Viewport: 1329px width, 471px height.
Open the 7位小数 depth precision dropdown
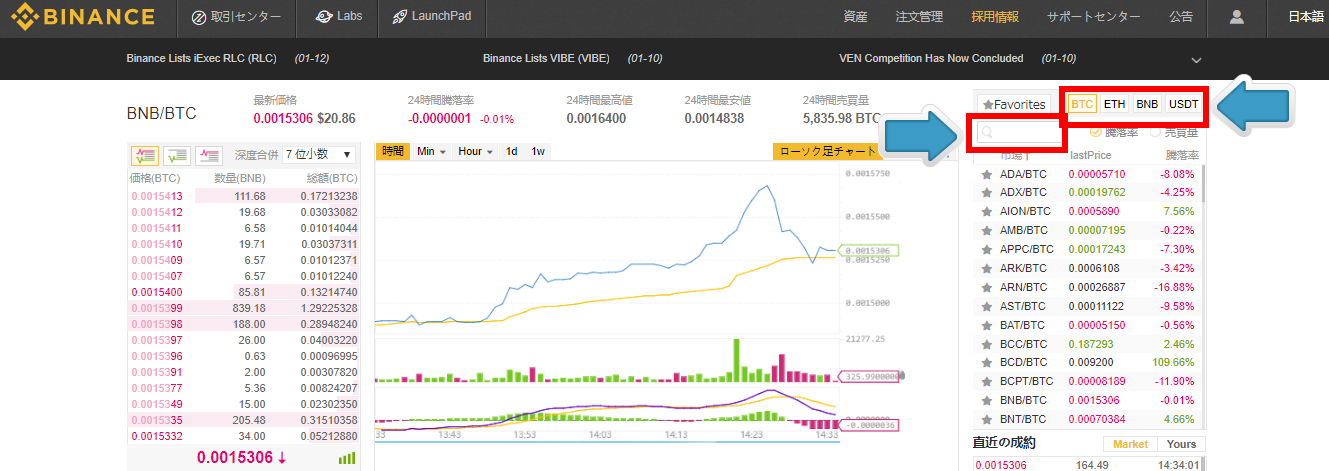pyautogui.click(x=319, y=154)
